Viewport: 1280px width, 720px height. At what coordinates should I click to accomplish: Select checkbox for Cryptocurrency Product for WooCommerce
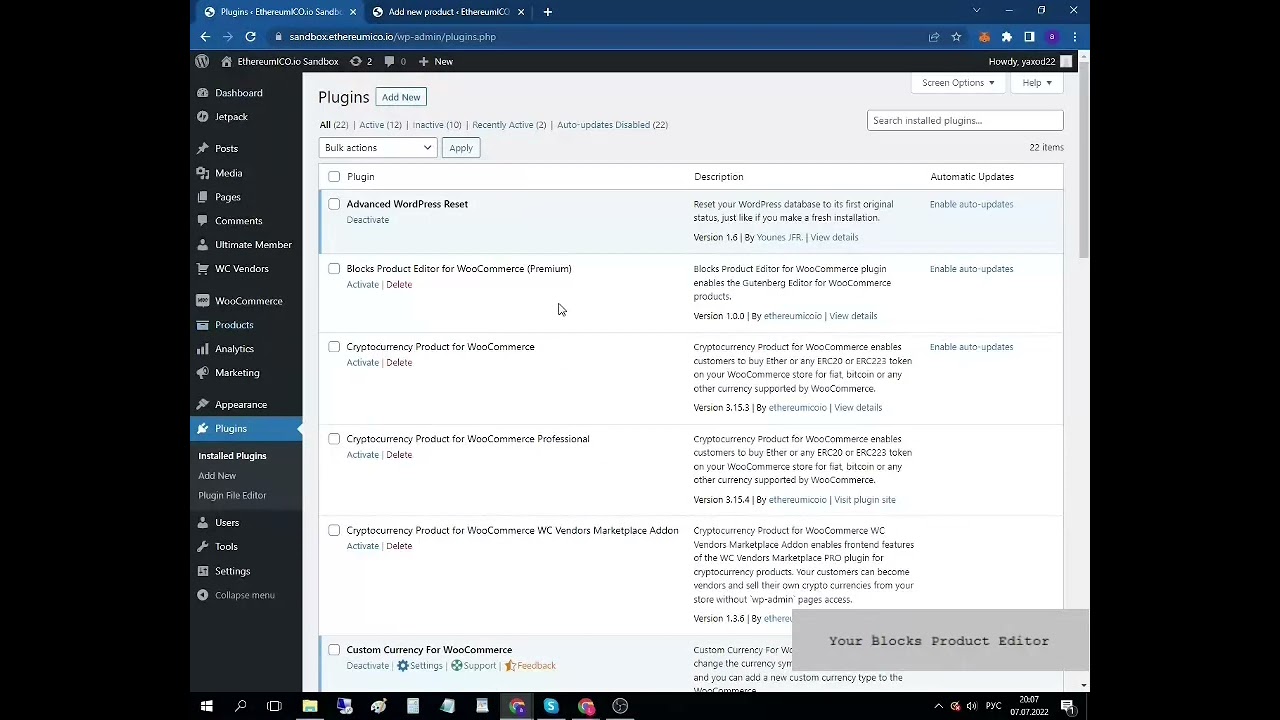pyautogui.click(x=334, y=347)
